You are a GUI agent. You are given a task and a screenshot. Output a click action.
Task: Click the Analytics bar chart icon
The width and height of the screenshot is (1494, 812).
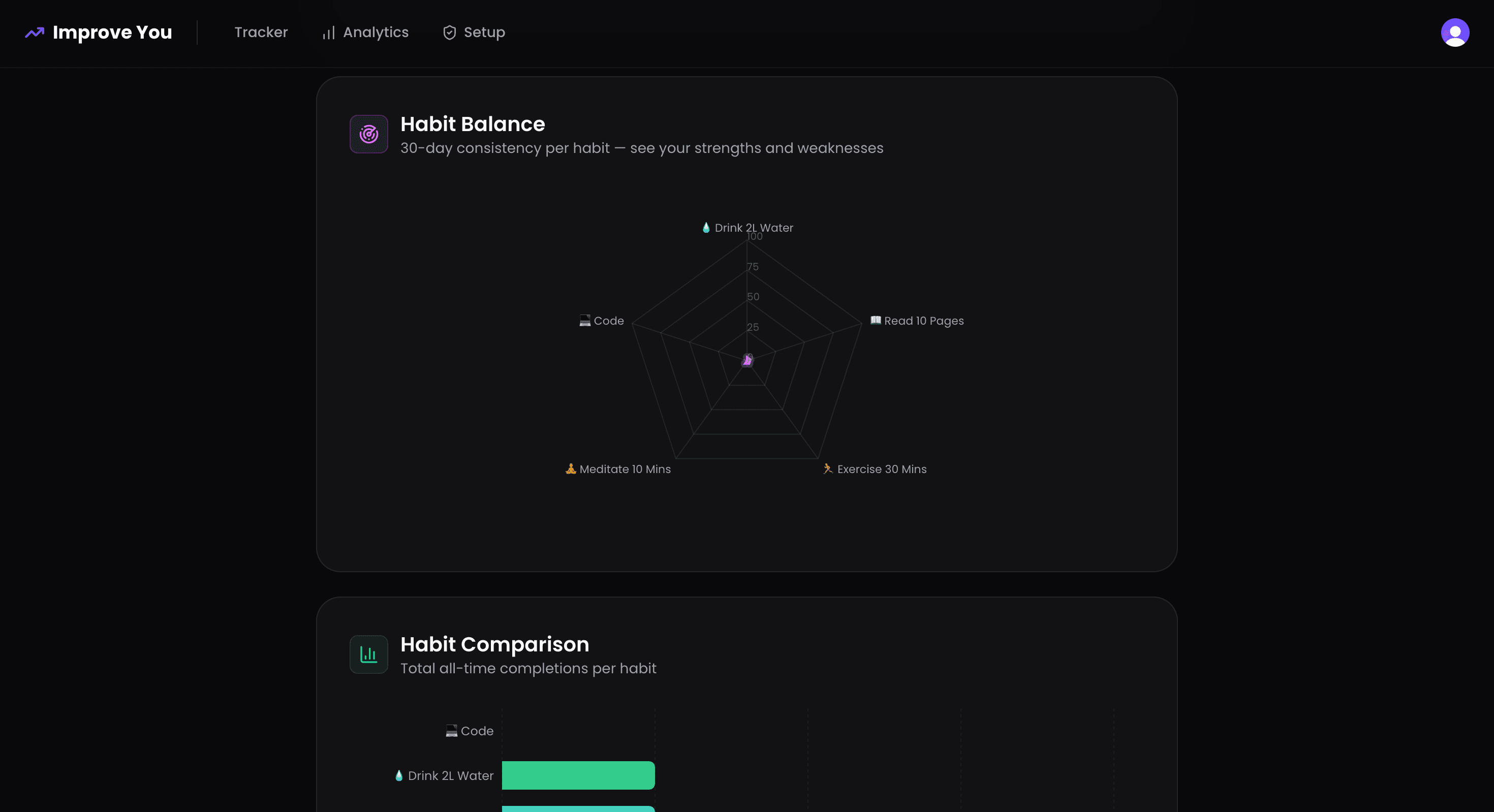tap(328, 33)
